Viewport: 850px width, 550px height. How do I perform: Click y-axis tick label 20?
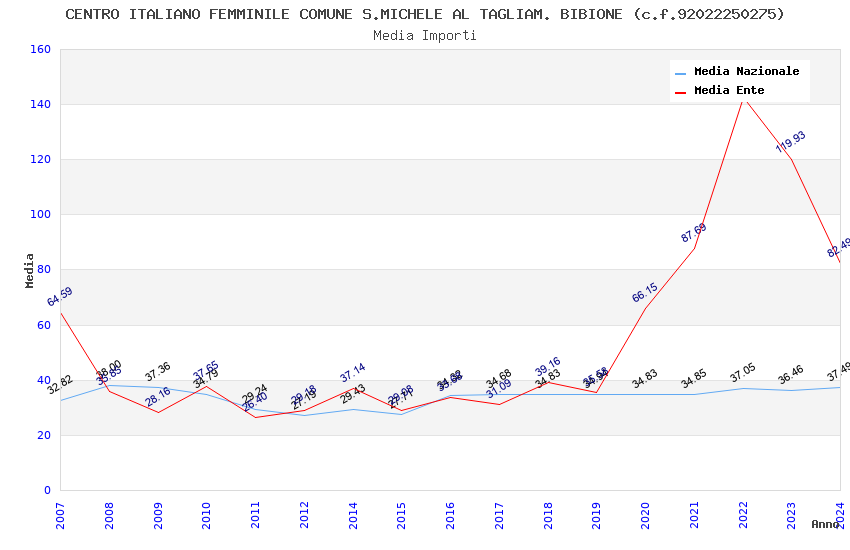point(44,435)
